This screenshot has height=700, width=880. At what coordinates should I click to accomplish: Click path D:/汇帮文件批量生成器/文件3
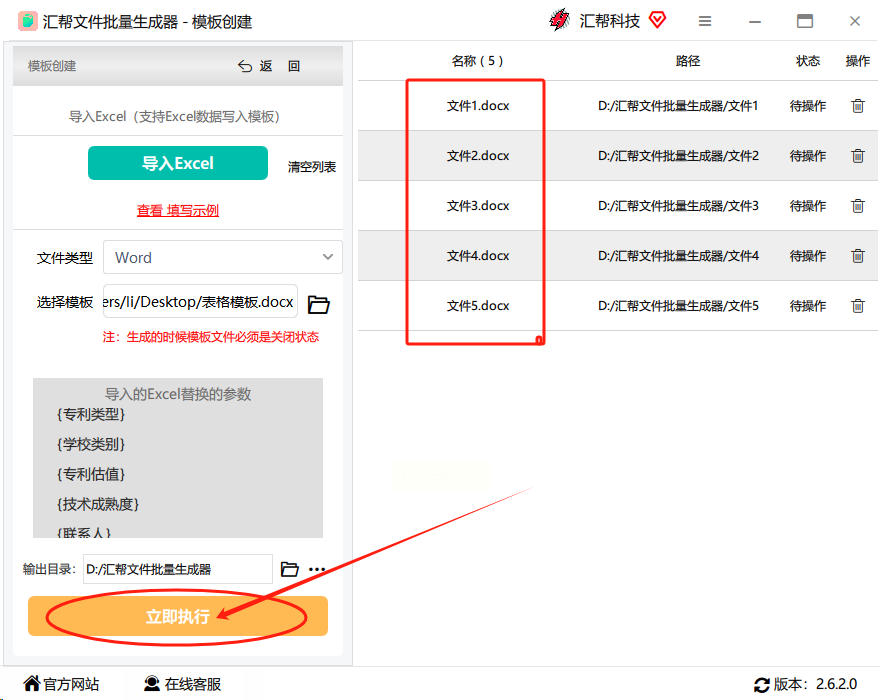(678, 205)
